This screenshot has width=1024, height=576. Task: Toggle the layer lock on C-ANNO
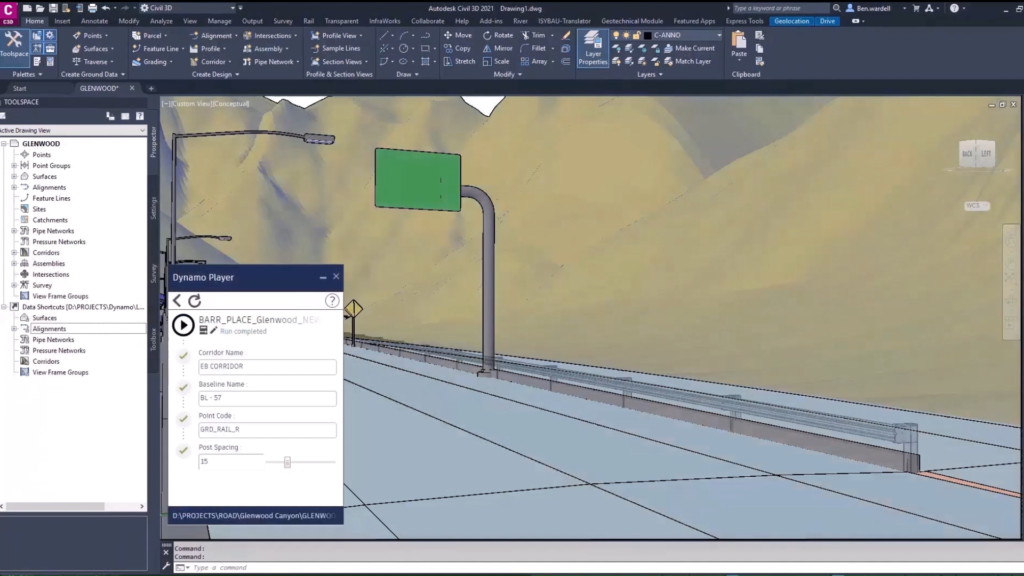click(x=636, y=35)
